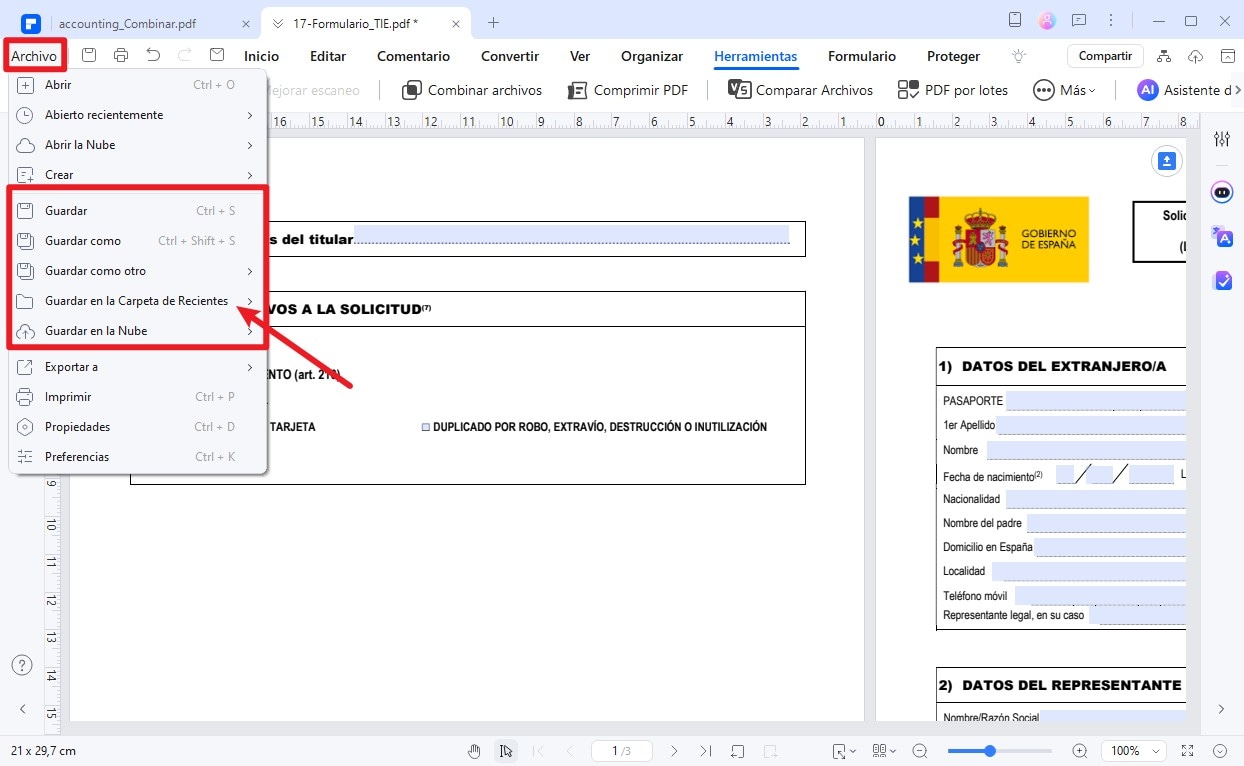Open the page layout view dropdown in status bar

point(883,751)
